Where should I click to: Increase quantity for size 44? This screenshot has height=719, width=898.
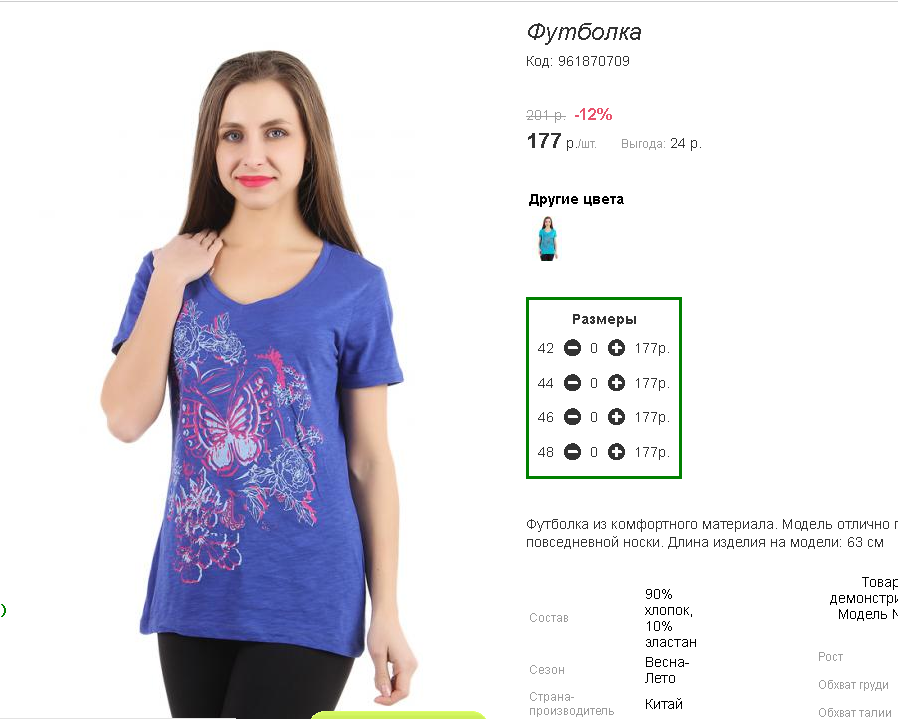pos(616,383)
